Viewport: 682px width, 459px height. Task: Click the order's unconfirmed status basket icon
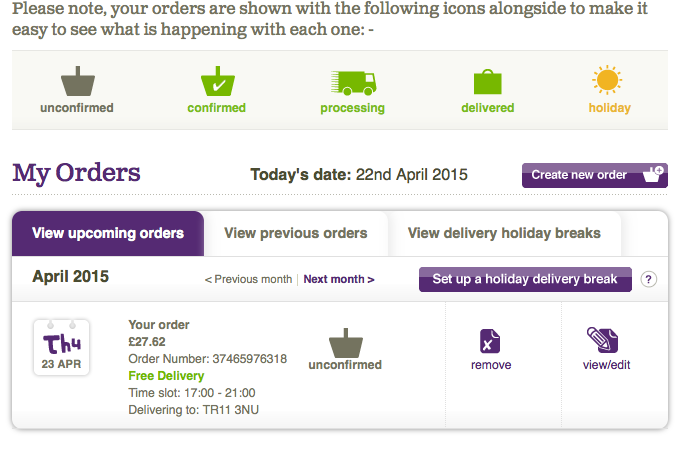[344, 340]
